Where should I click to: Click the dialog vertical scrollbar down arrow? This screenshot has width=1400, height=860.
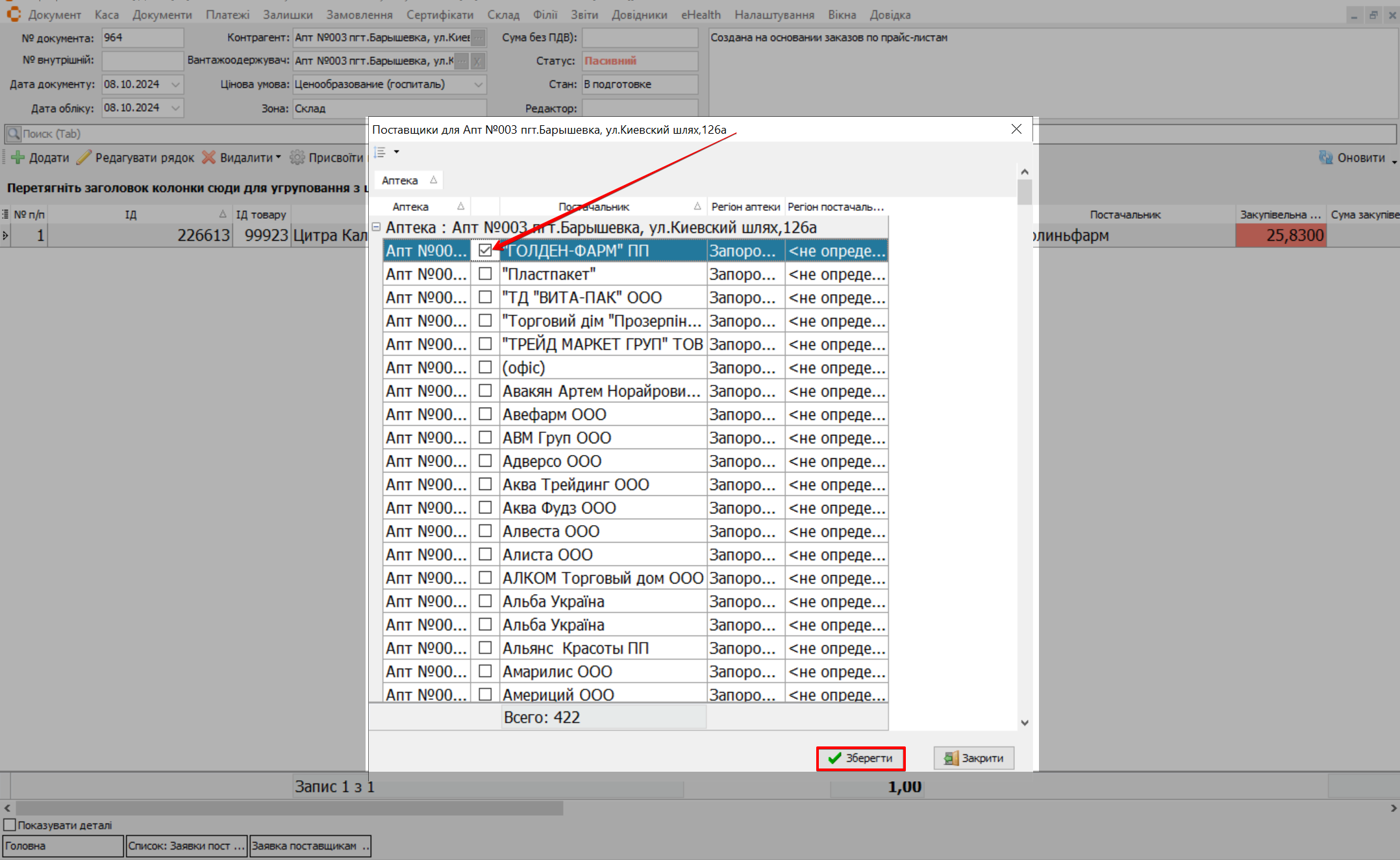point(1025,722)
